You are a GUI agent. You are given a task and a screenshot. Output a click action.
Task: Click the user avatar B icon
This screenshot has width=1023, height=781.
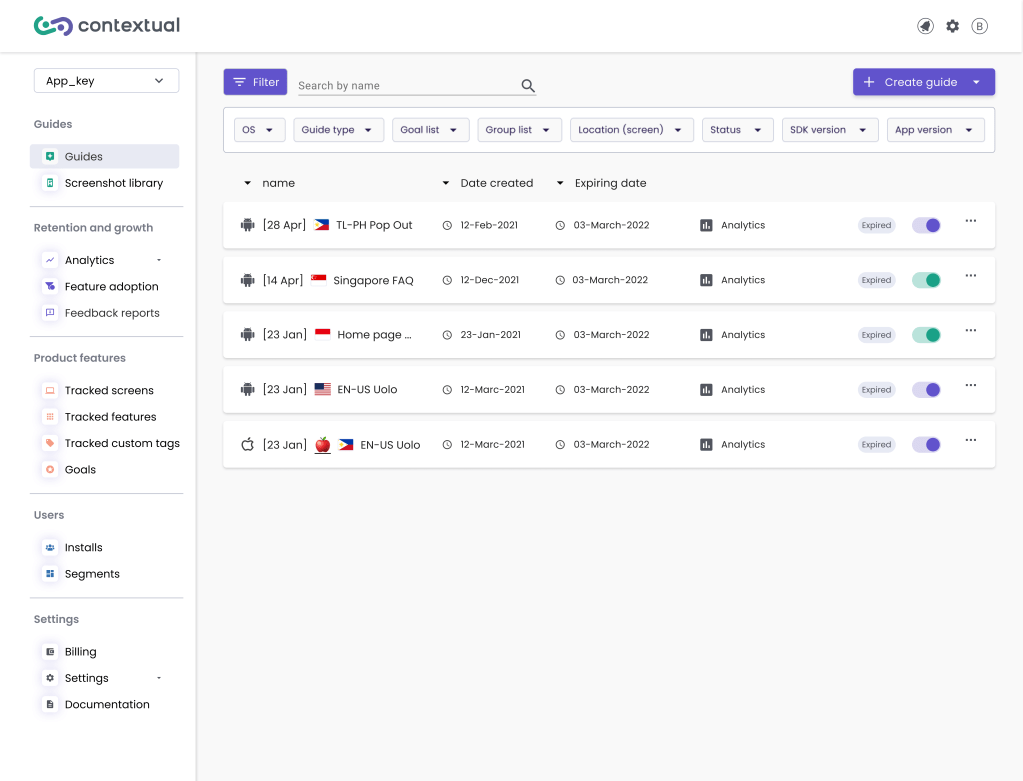(x=979, y=26)
